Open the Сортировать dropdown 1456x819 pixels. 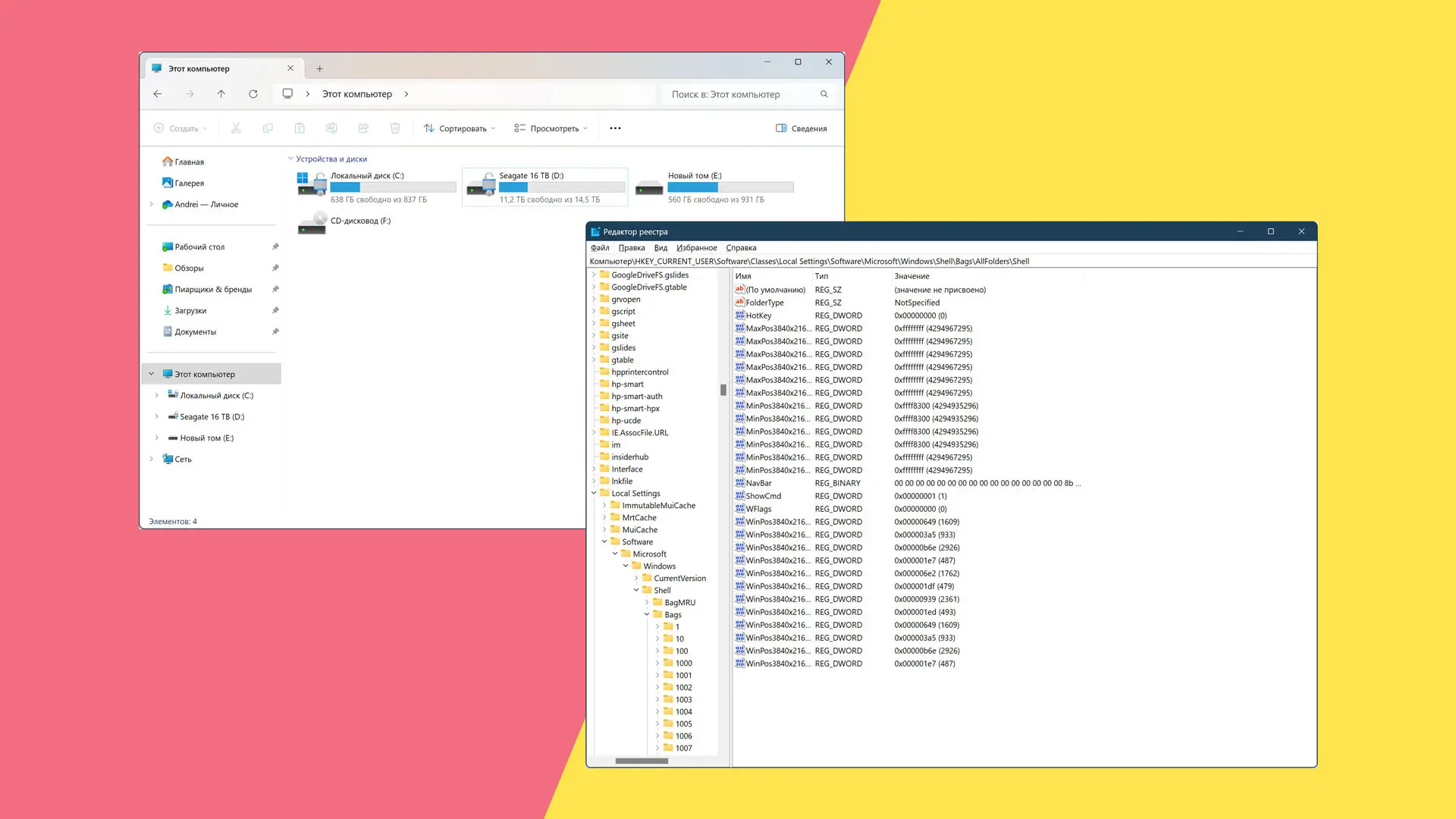pyautogui.click(x=460, y=128)
